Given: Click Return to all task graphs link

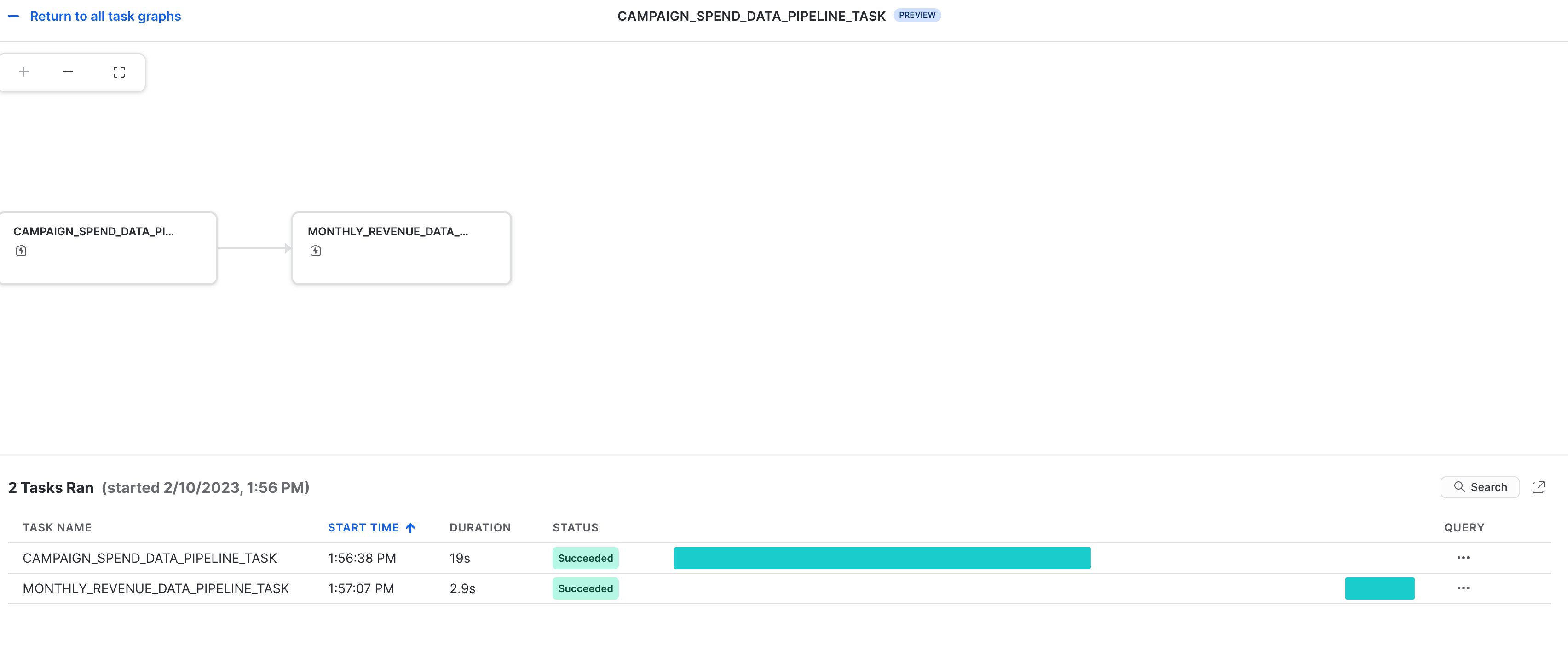Looking at the screenshot, I should (x=104, y=15).
